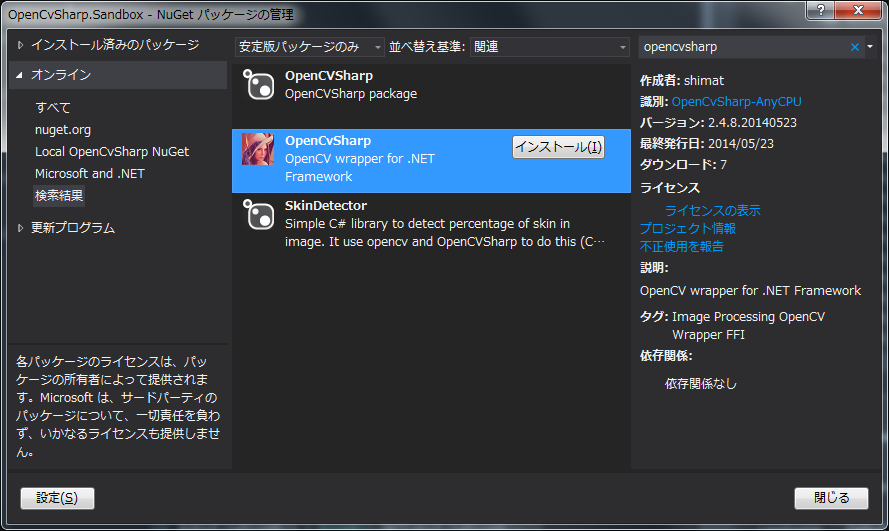Select the OpenCVSharp package title
Viewport: 889px width, 531px height.
coord(329,76)
